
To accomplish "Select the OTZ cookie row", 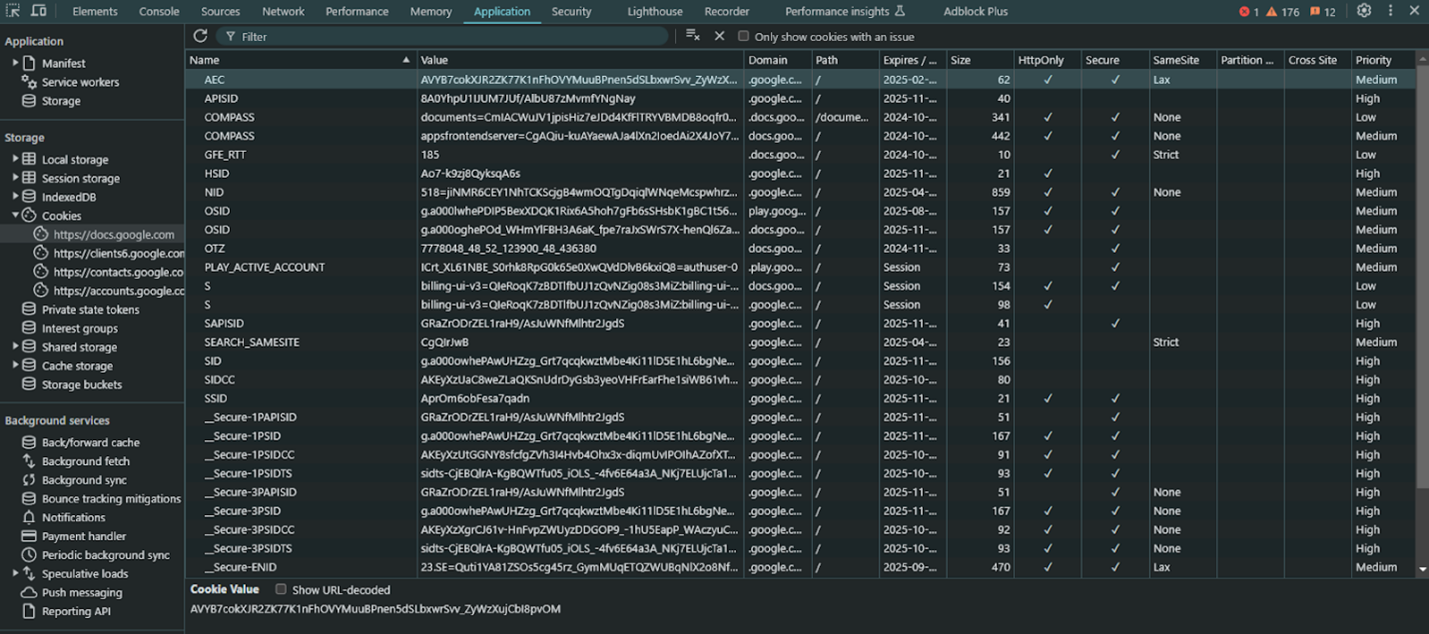I will click(x=801, y=248).
